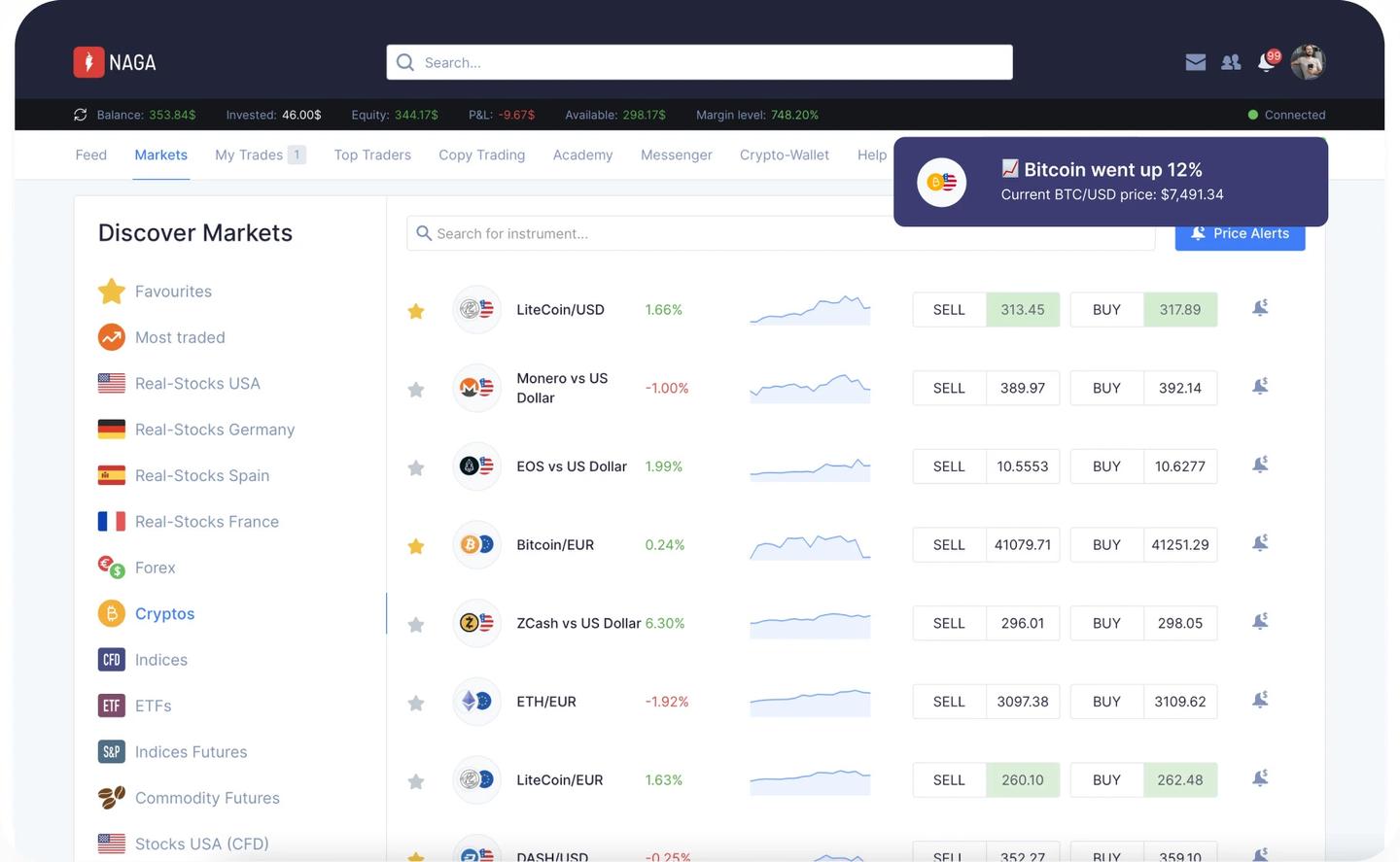Click the friends icon in header
The height and width of the screenshot is (862, 1400).
coord(1231,62)
